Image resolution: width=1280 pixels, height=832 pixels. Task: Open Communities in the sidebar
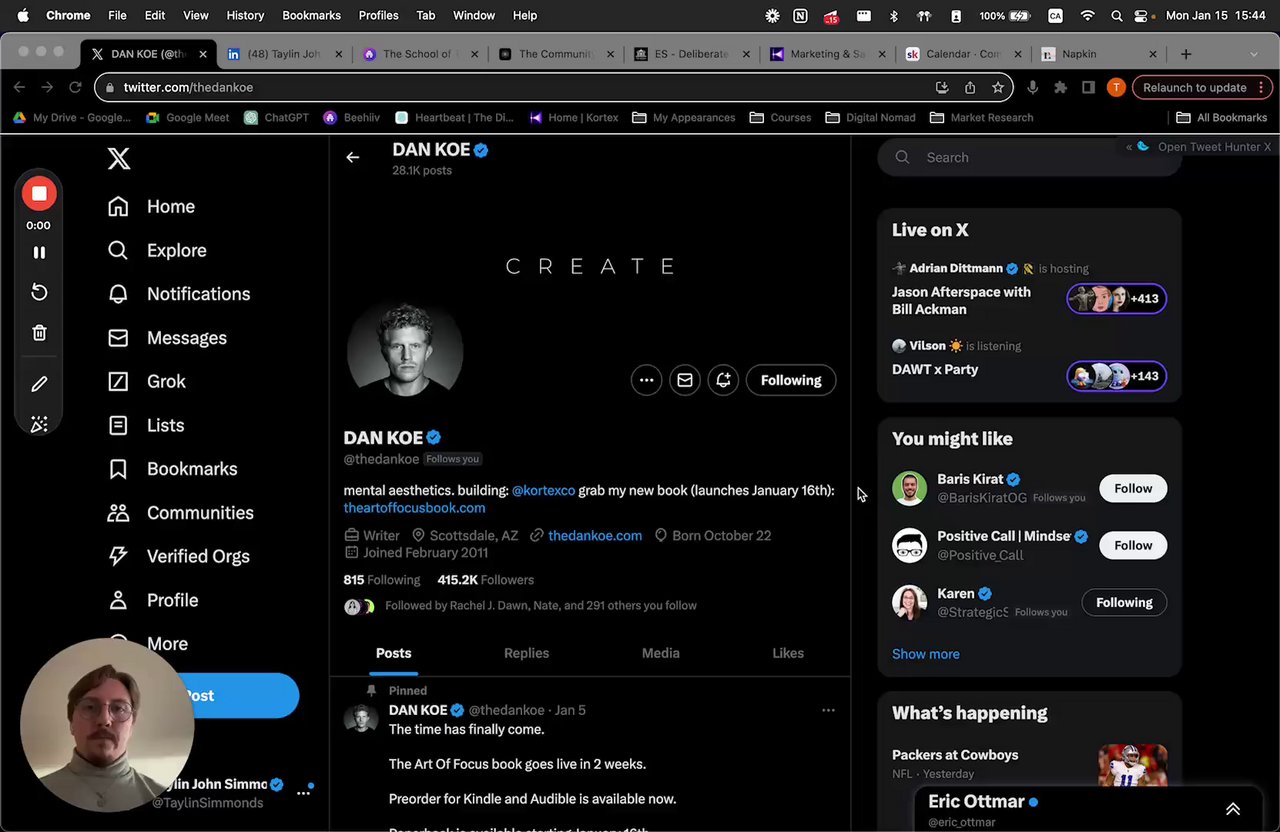pos(180,513)
